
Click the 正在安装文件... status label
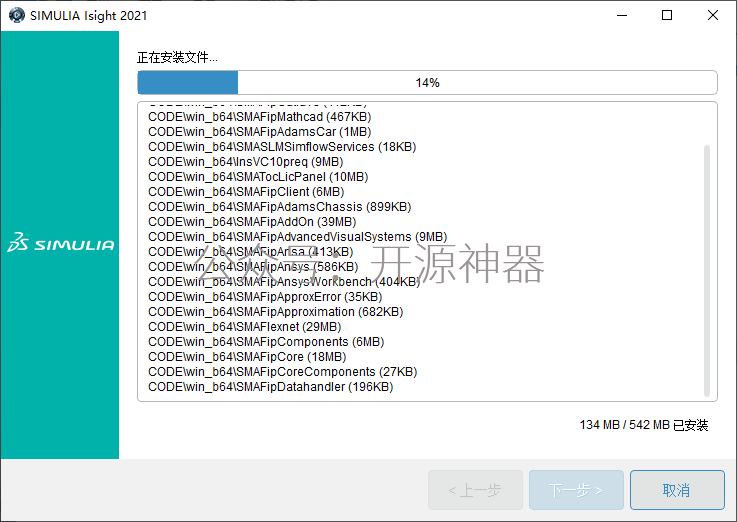[177, 57]
